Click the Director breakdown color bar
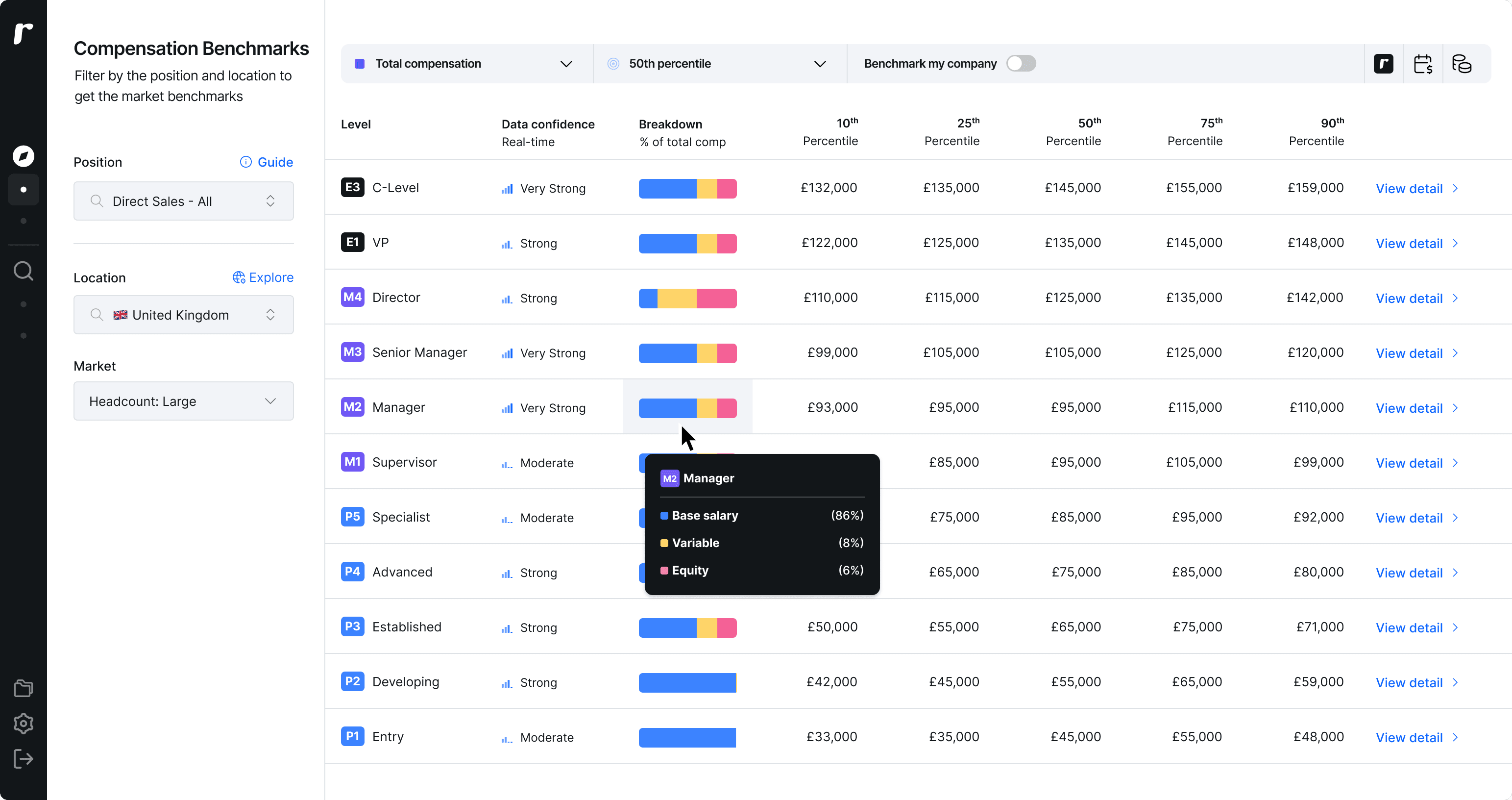Image resolution: width=1512 pixels, height=800 pixels. [687, 299]
